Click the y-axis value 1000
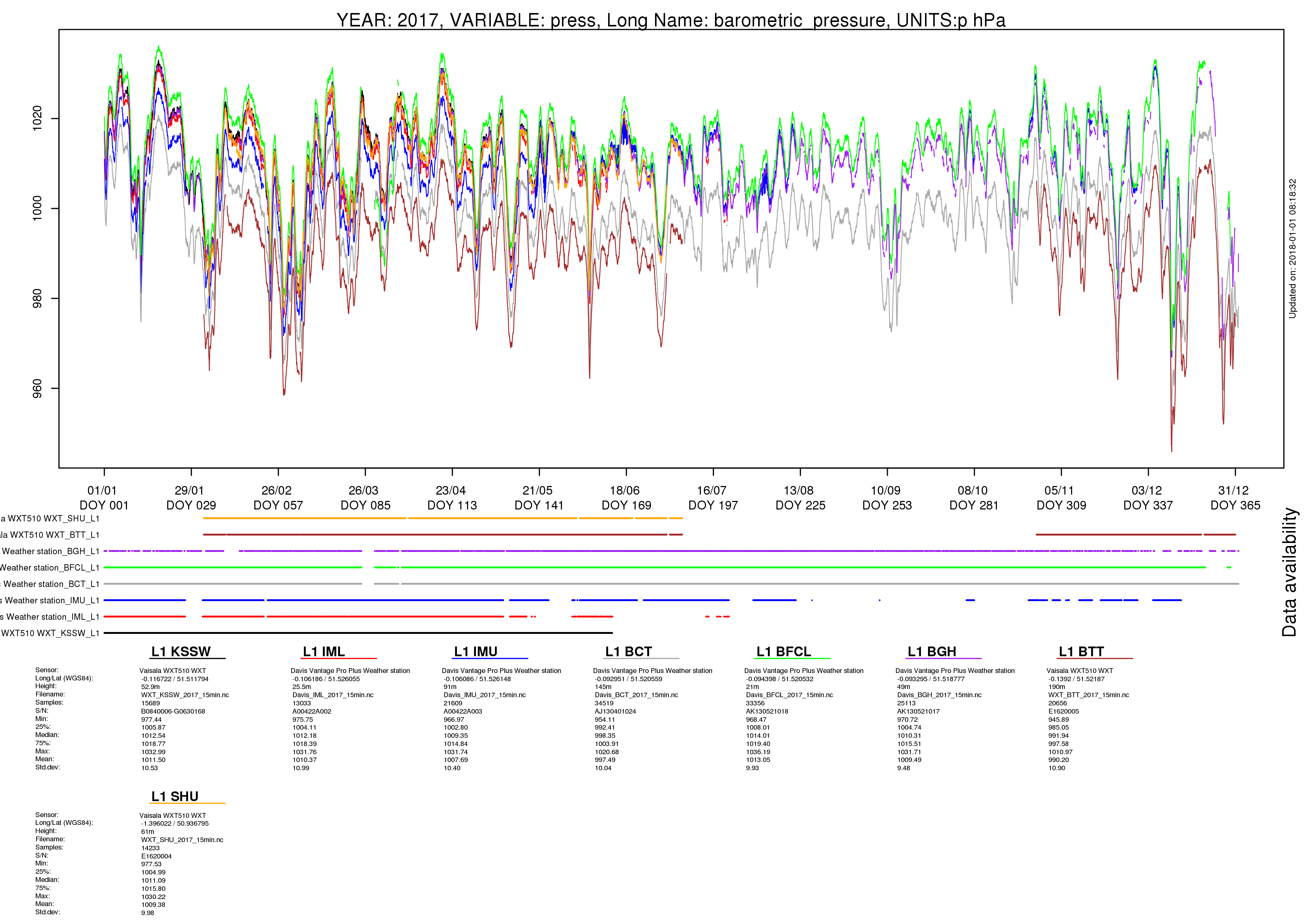 click(x=37, y=208)
